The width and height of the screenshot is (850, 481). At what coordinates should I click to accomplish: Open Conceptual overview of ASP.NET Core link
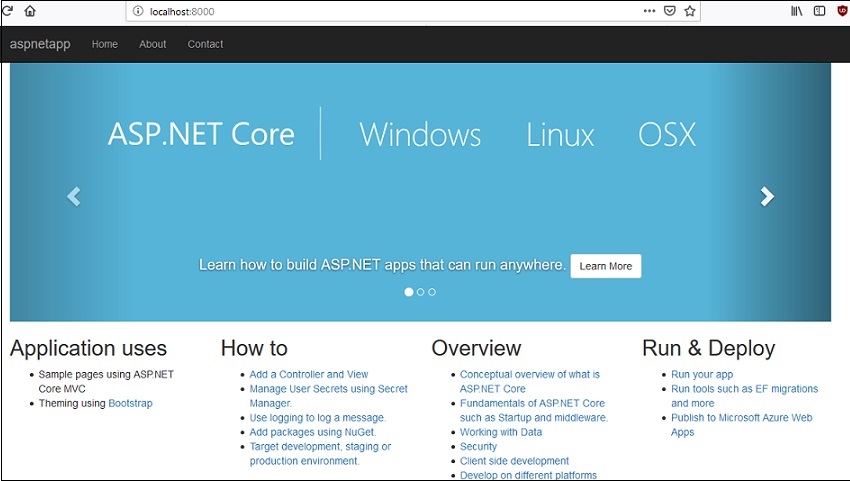coord(530,381)
